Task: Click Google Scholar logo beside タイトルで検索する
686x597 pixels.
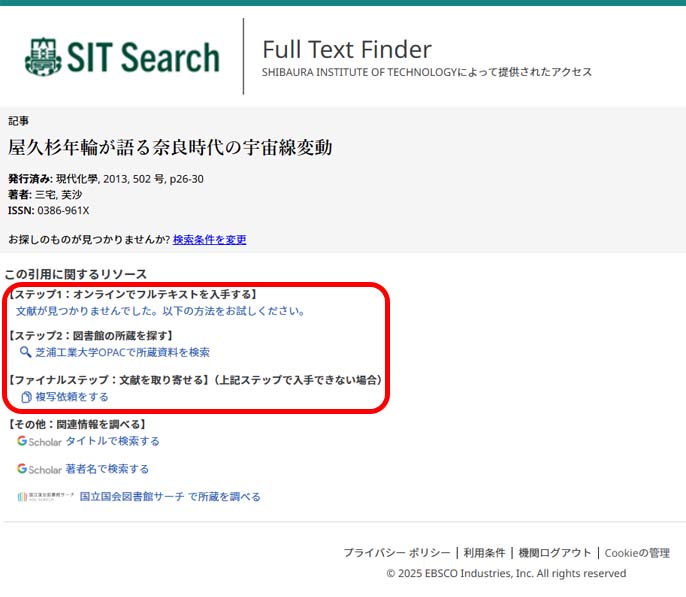Action: tap(39, 441)
